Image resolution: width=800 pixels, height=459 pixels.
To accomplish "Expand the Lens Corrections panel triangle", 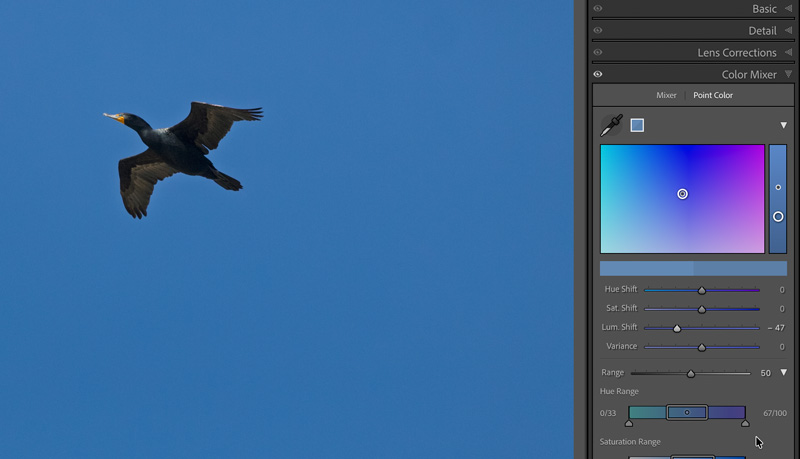I will [x=788, y=53].
